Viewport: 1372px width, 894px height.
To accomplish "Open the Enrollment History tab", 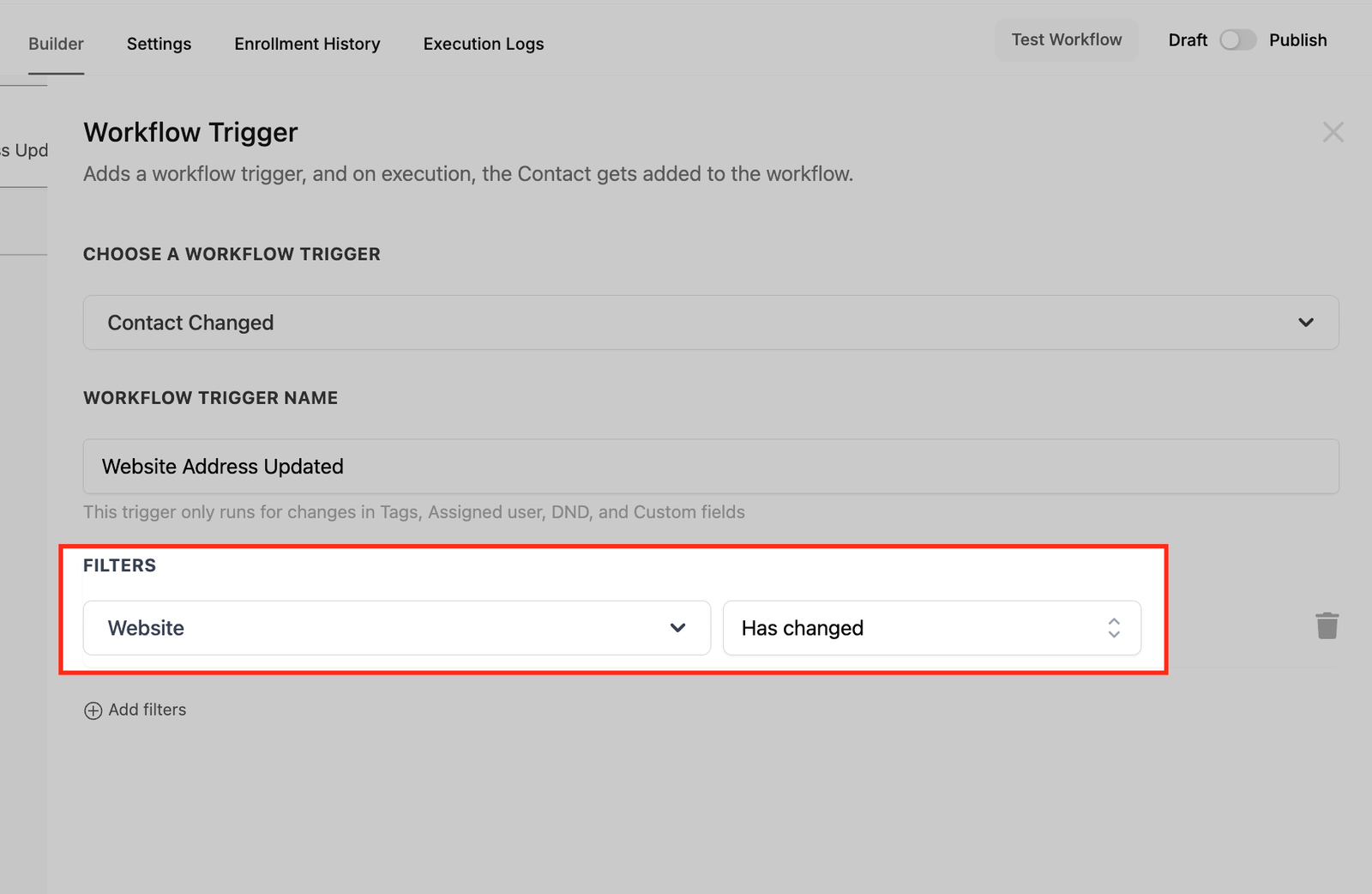I will click(x=307, y=44).
